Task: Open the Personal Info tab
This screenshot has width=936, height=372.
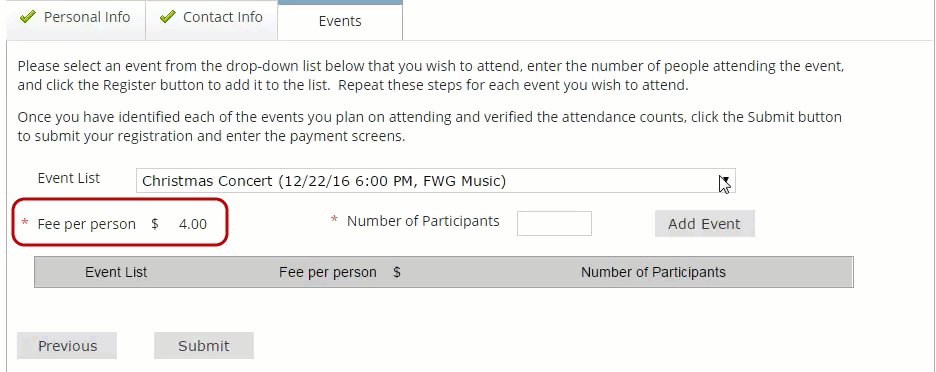Action: pyautogui.click(x=76, y=20)
